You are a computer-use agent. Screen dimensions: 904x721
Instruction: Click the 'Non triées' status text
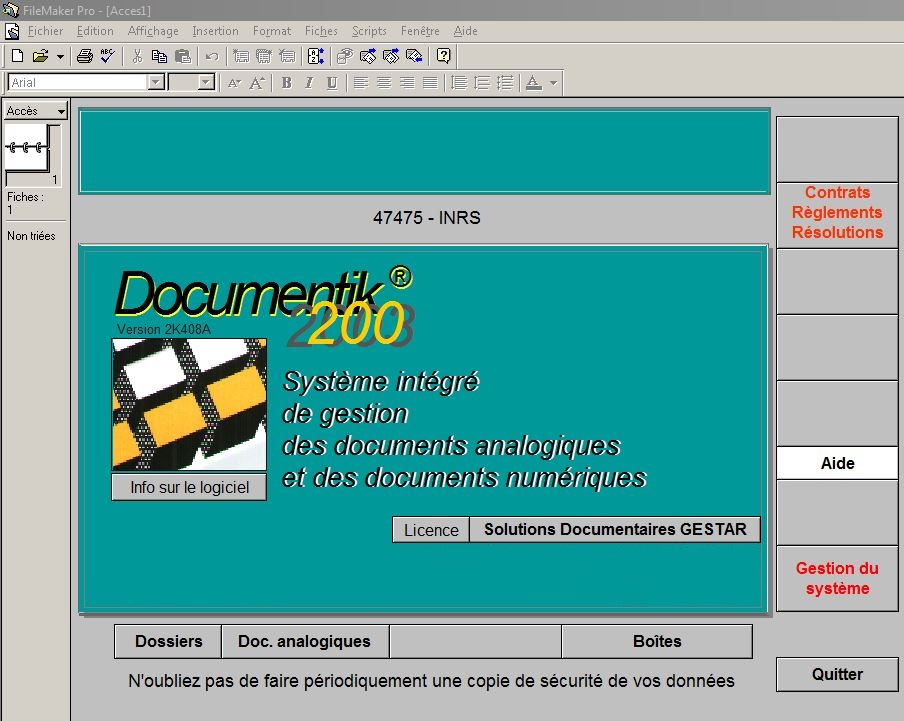tap(31, 236)
